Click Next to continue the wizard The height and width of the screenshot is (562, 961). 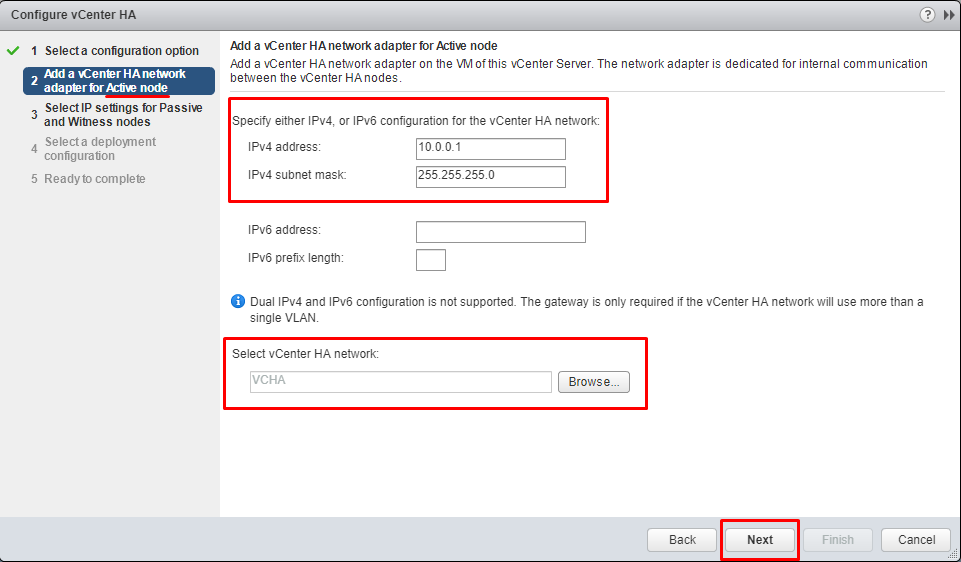pos(760,540)
